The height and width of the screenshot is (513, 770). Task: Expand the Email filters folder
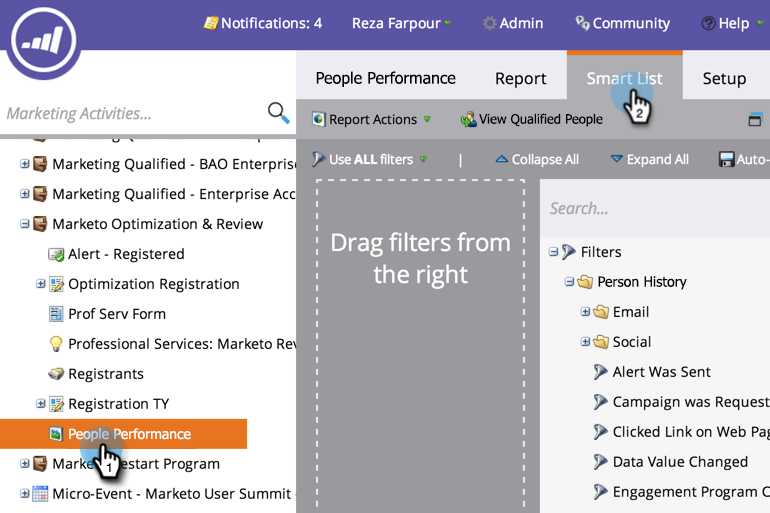(586, 312)
